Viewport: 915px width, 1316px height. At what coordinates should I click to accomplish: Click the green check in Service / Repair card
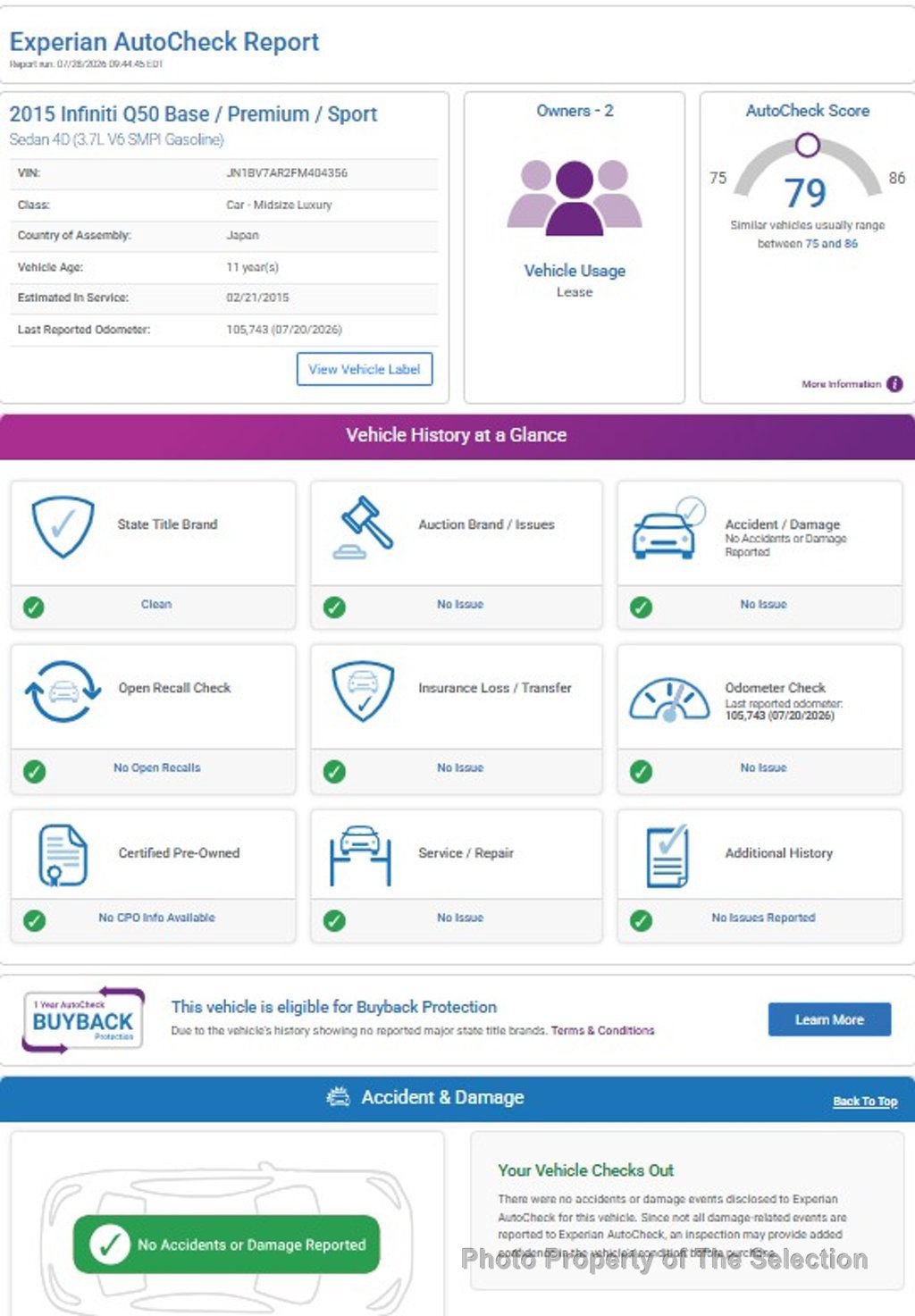[334, 920]
